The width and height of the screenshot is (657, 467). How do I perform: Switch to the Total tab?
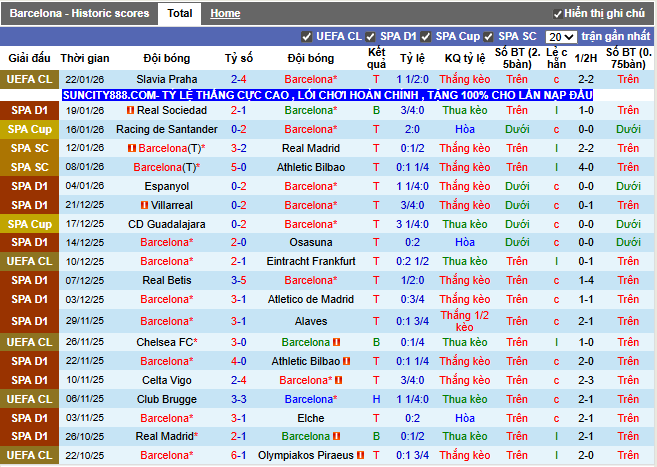180,13
